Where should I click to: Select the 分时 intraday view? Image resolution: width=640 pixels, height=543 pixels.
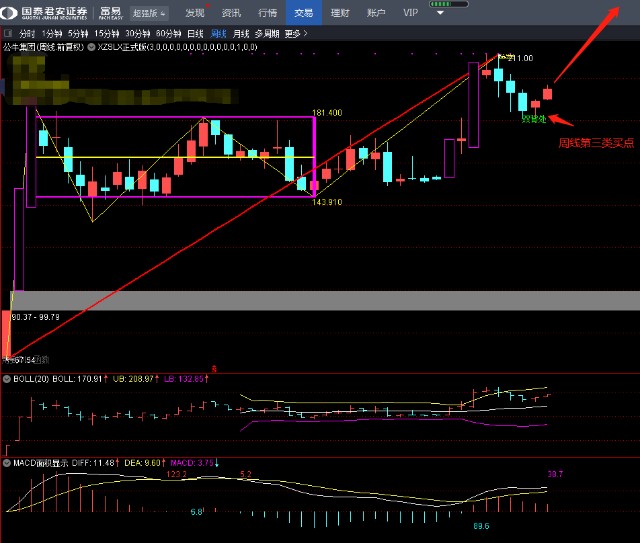pos(27,33)
